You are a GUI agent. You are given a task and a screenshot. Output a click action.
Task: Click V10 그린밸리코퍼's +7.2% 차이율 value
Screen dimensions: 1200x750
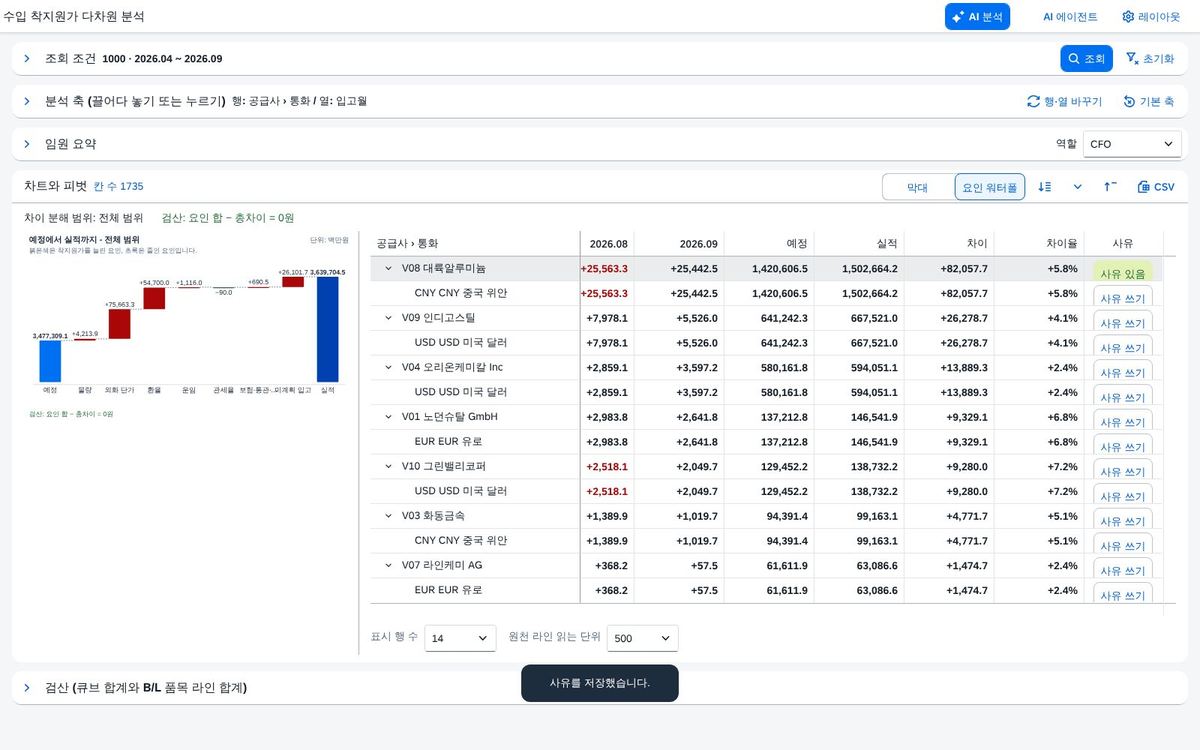(1062, 467)
